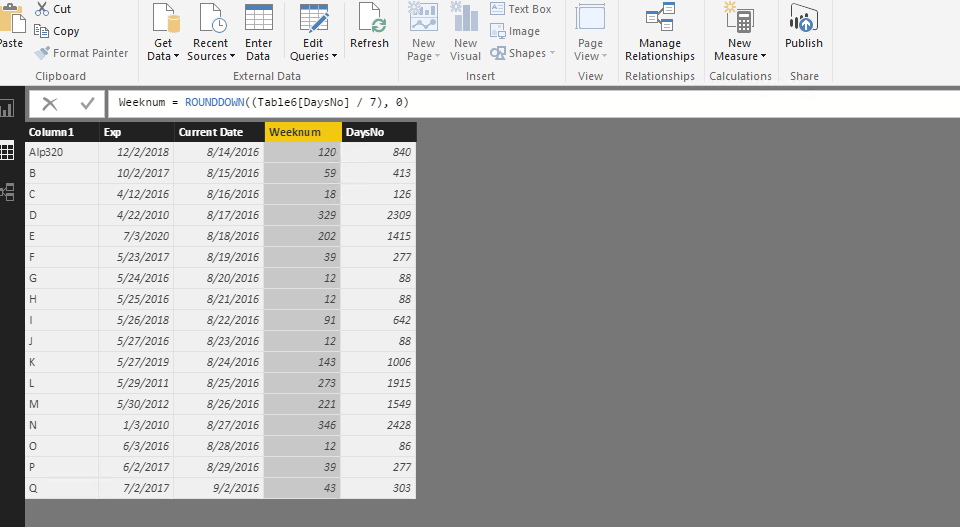Click the Page View icon
This screenshot has width=960, height=527.
pos(590,17)
